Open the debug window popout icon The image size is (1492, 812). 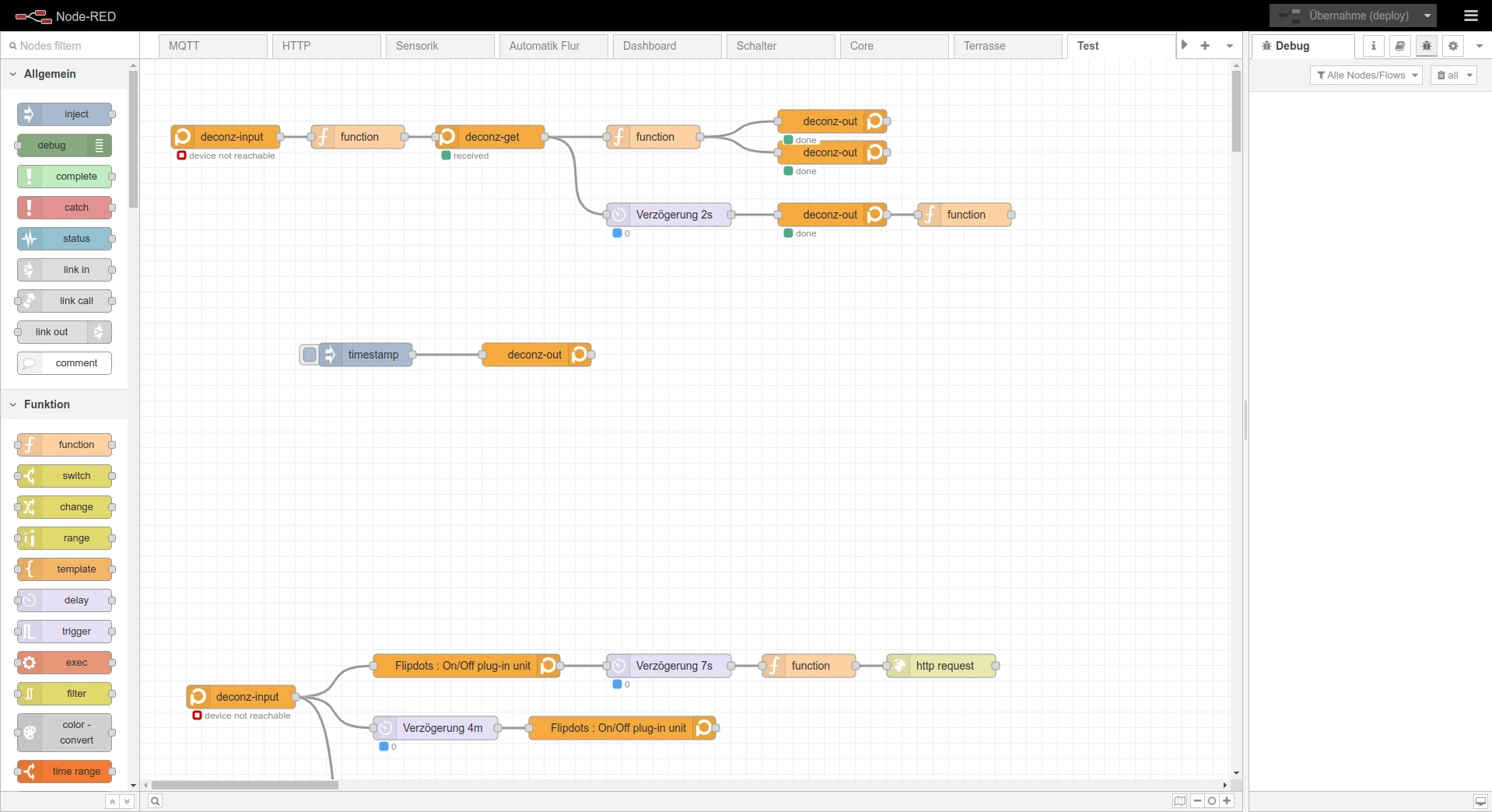1481,802
